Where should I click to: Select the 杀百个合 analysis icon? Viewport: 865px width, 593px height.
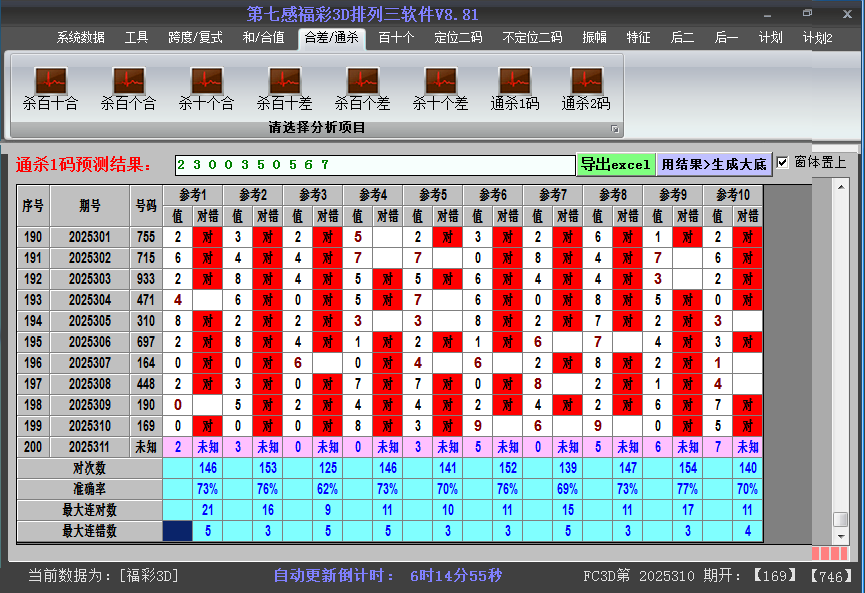coord(127,85)
